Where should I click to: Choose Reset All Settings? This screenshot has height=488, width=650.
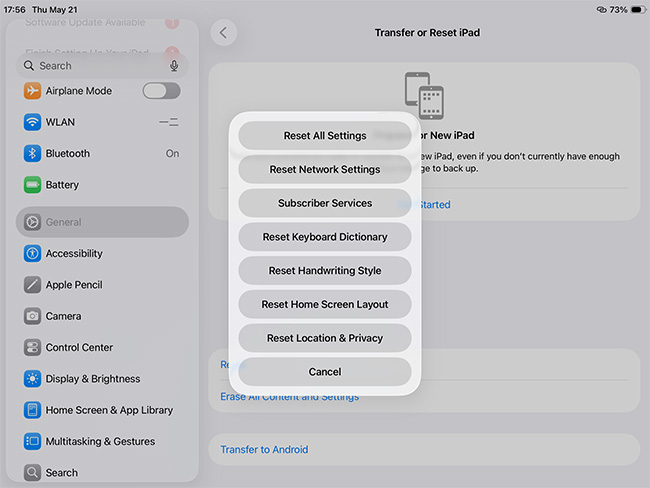(x=325, y=136)
